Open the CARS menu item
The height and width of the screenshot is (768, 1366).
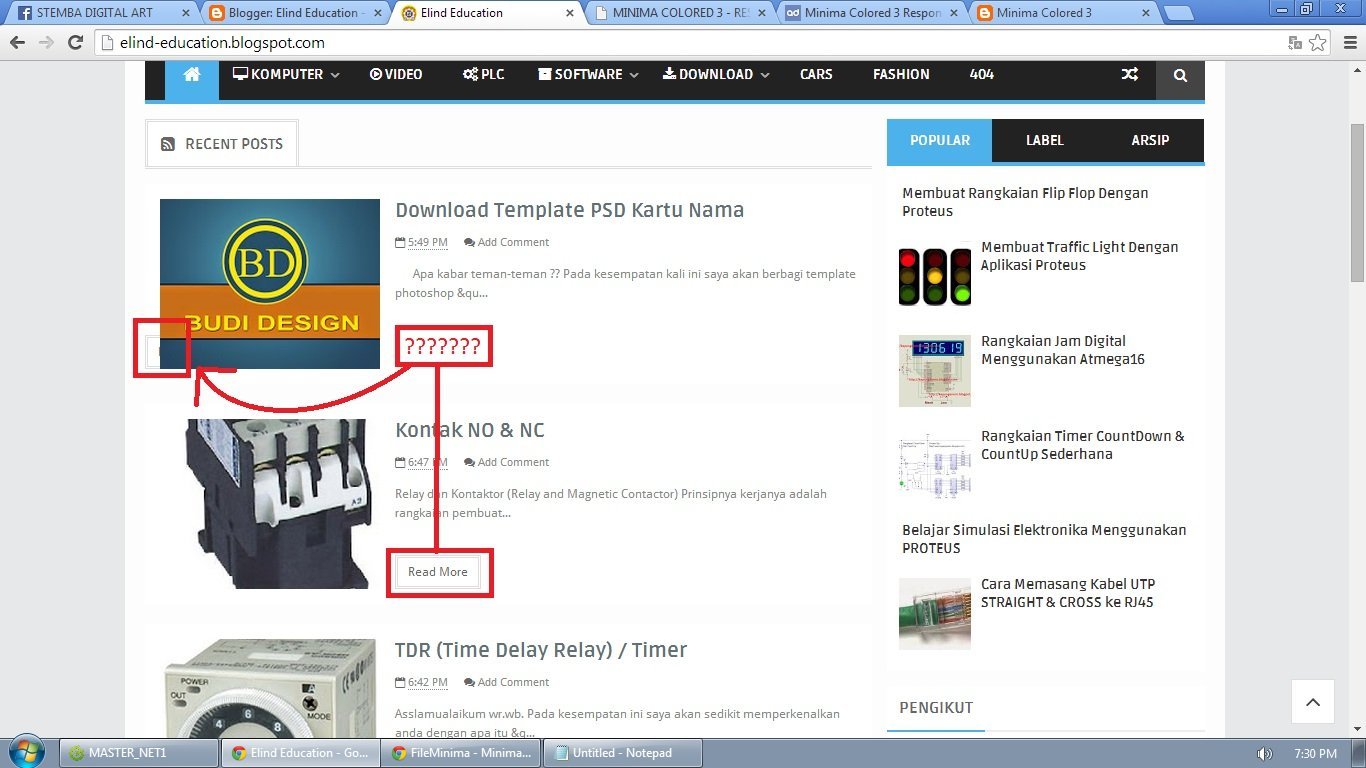[816, 75]
